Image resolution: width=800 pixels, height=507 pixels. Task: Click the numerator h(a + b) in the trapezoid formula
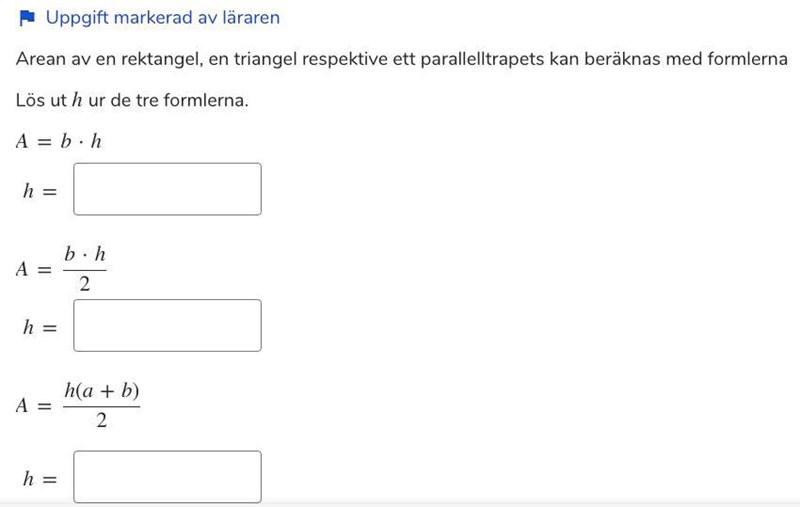[101, 391]
